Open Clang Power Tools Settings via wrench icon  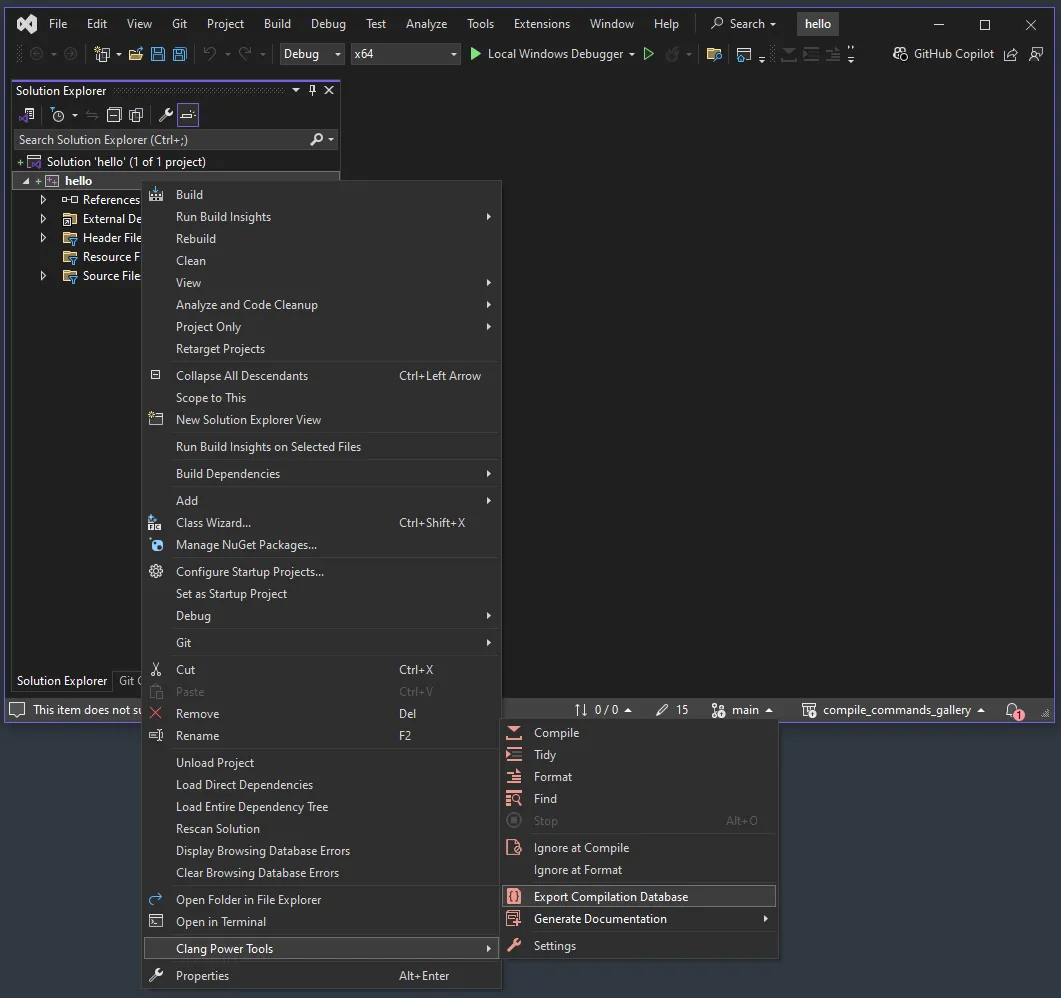pos(513,945)
